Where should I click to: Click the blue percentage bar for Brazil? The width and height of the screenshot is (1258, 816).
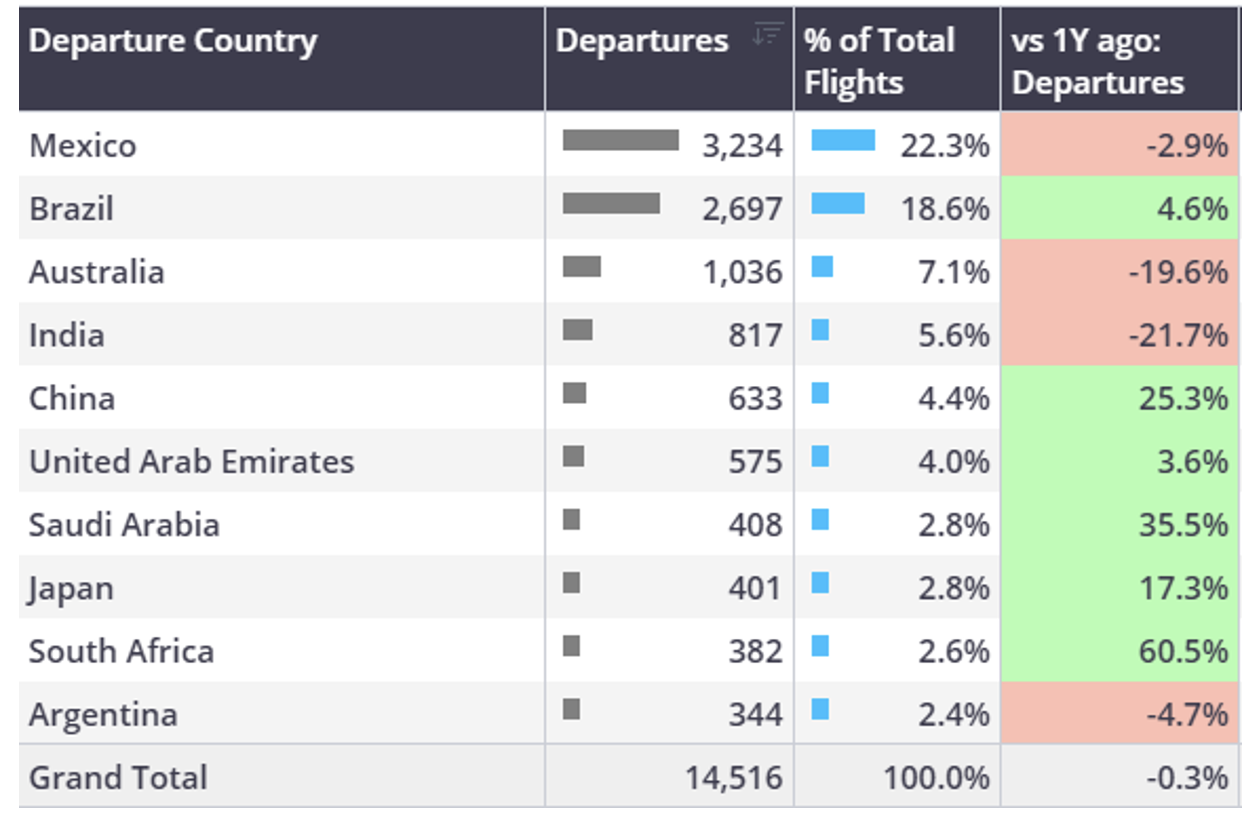pos(838,203)
